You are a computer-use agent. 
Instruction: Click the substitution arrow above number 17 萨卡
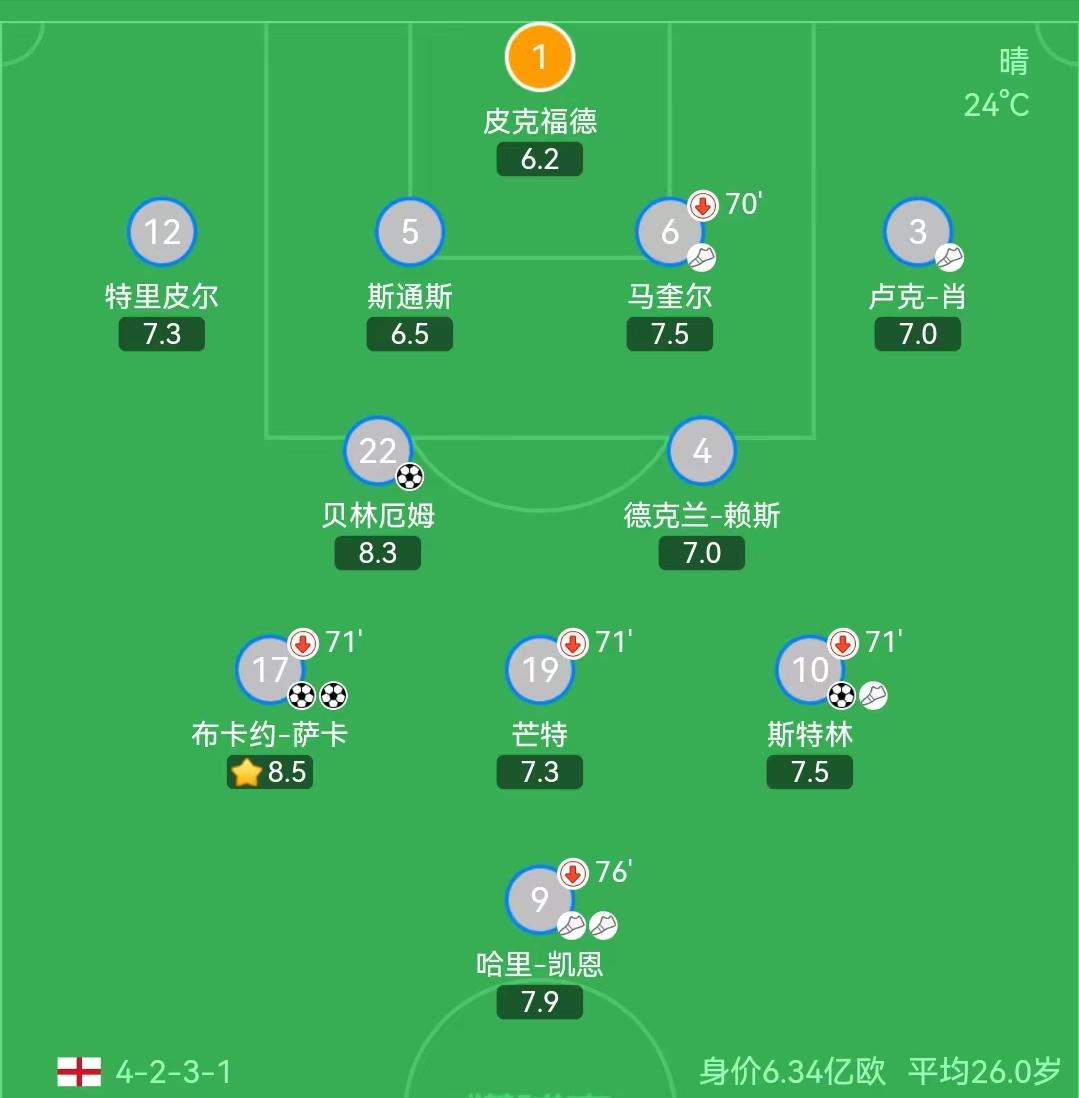point(303,643)
